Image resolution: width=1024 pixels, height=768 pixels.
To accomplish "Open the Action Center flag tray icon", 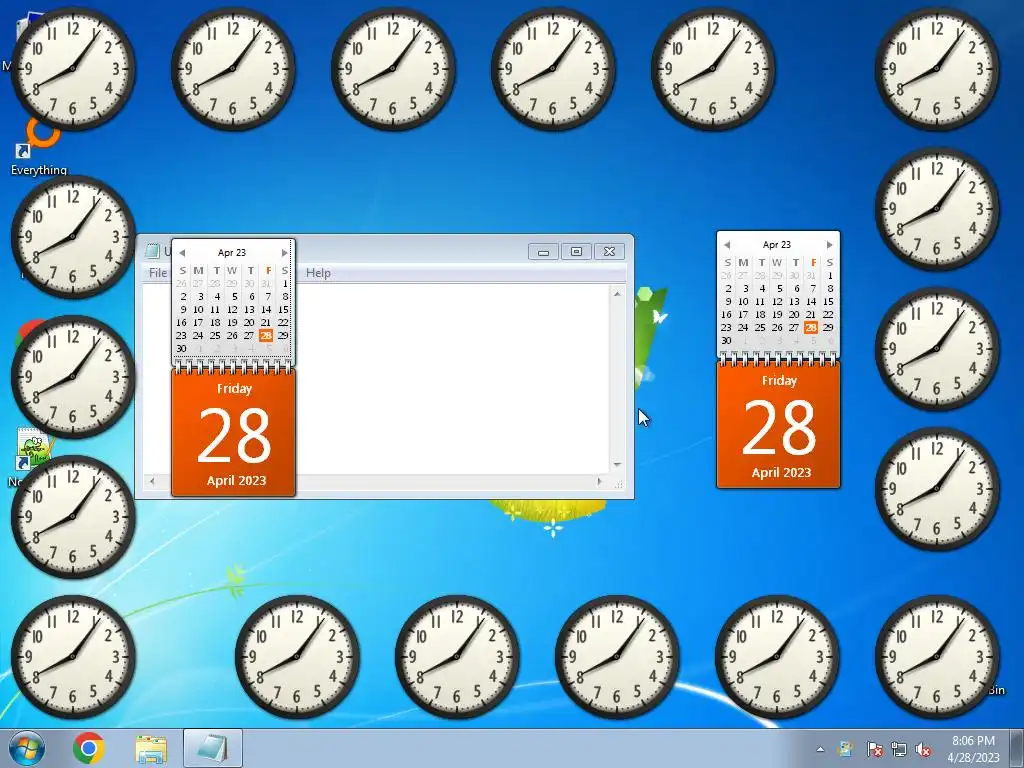I will pyautogui.click(x=874, y=749).
